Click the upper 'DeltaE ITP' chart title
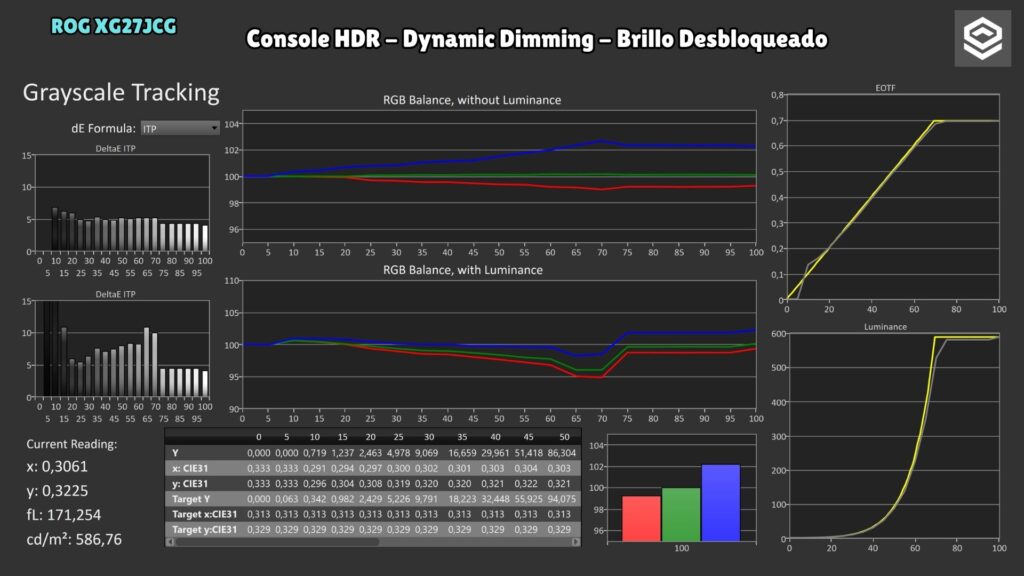This screenshot has width=1024, height=576. click(x=116, y=148)
